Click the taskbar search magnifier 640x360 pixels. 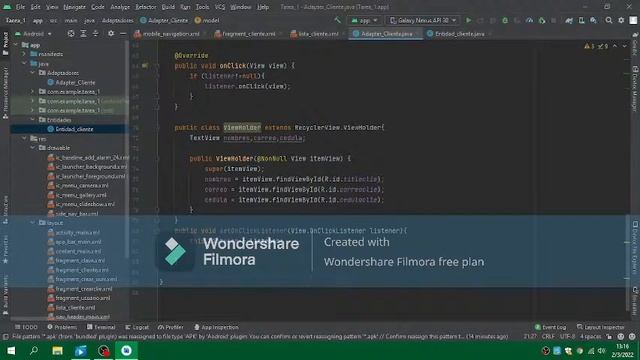click(x=34, y=351)
